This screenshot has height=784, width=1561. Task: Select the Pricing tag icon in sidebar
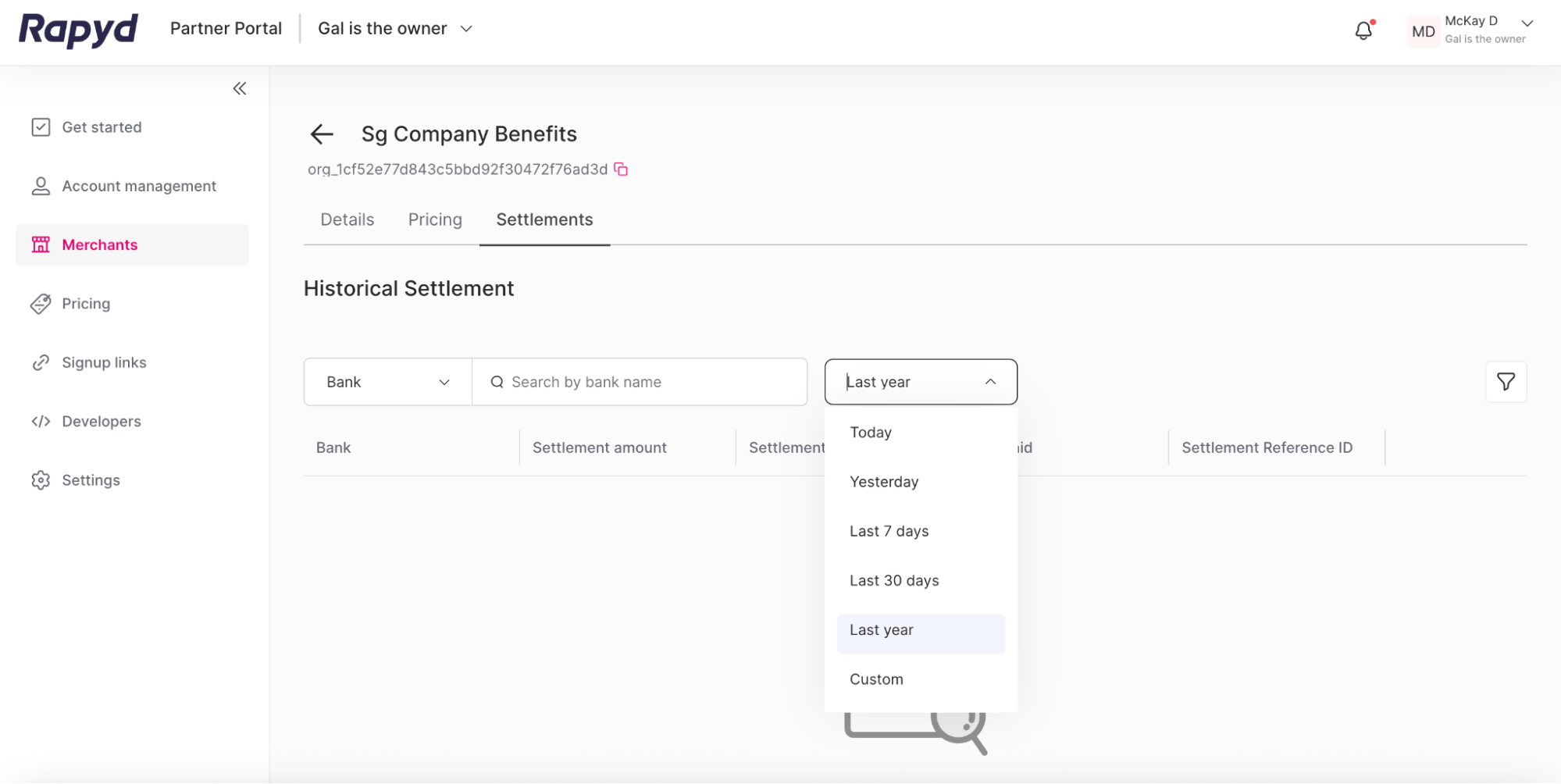click(x=41, y=304)
